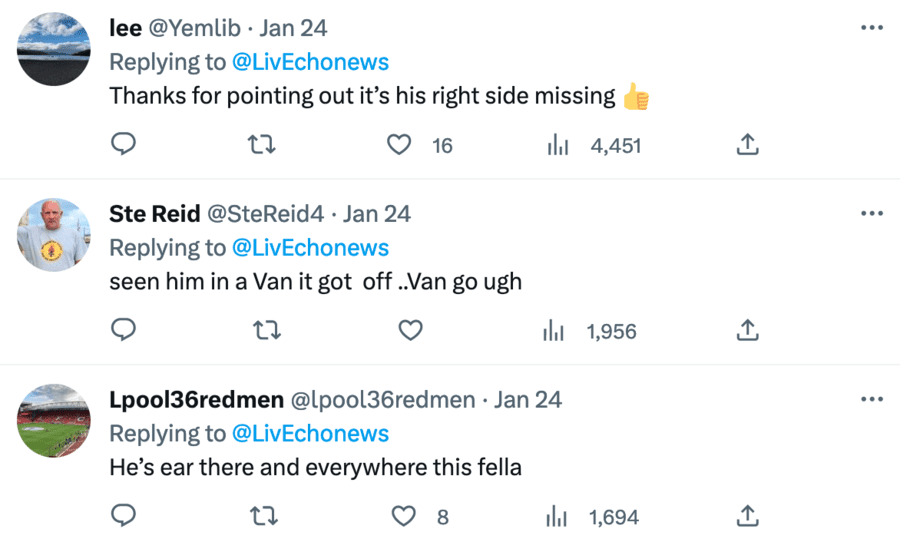Retweet lee's right side missing tweet

[261, 145]
